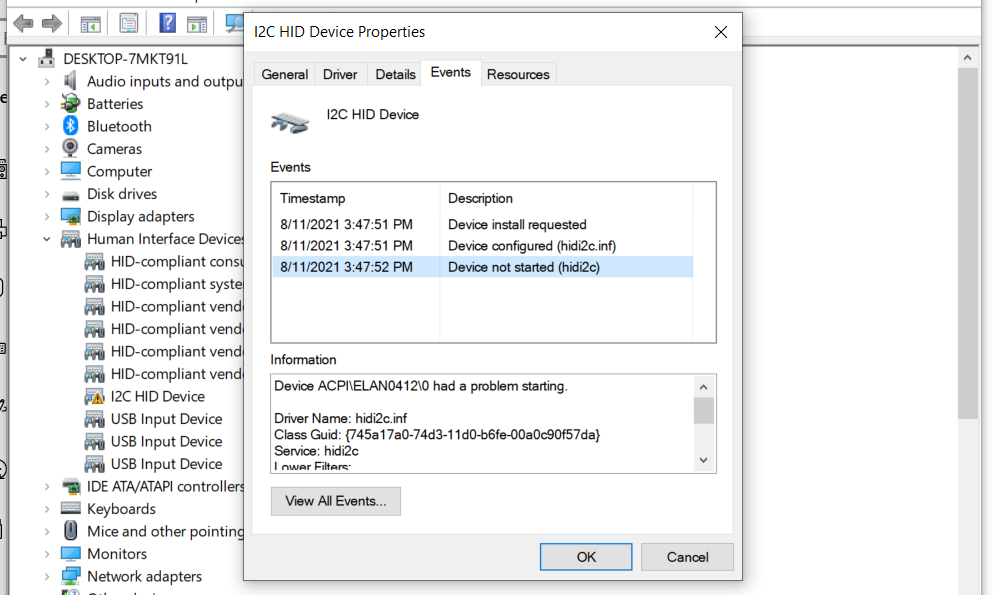Click the Cameras category icon
993x595 pixels.
coord(70,148)
